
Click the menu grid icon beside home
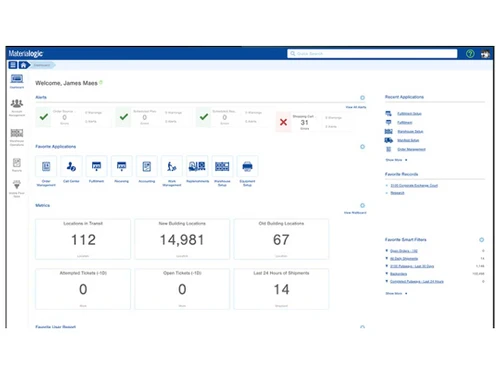pyautogui.click(x=13, y=65)
